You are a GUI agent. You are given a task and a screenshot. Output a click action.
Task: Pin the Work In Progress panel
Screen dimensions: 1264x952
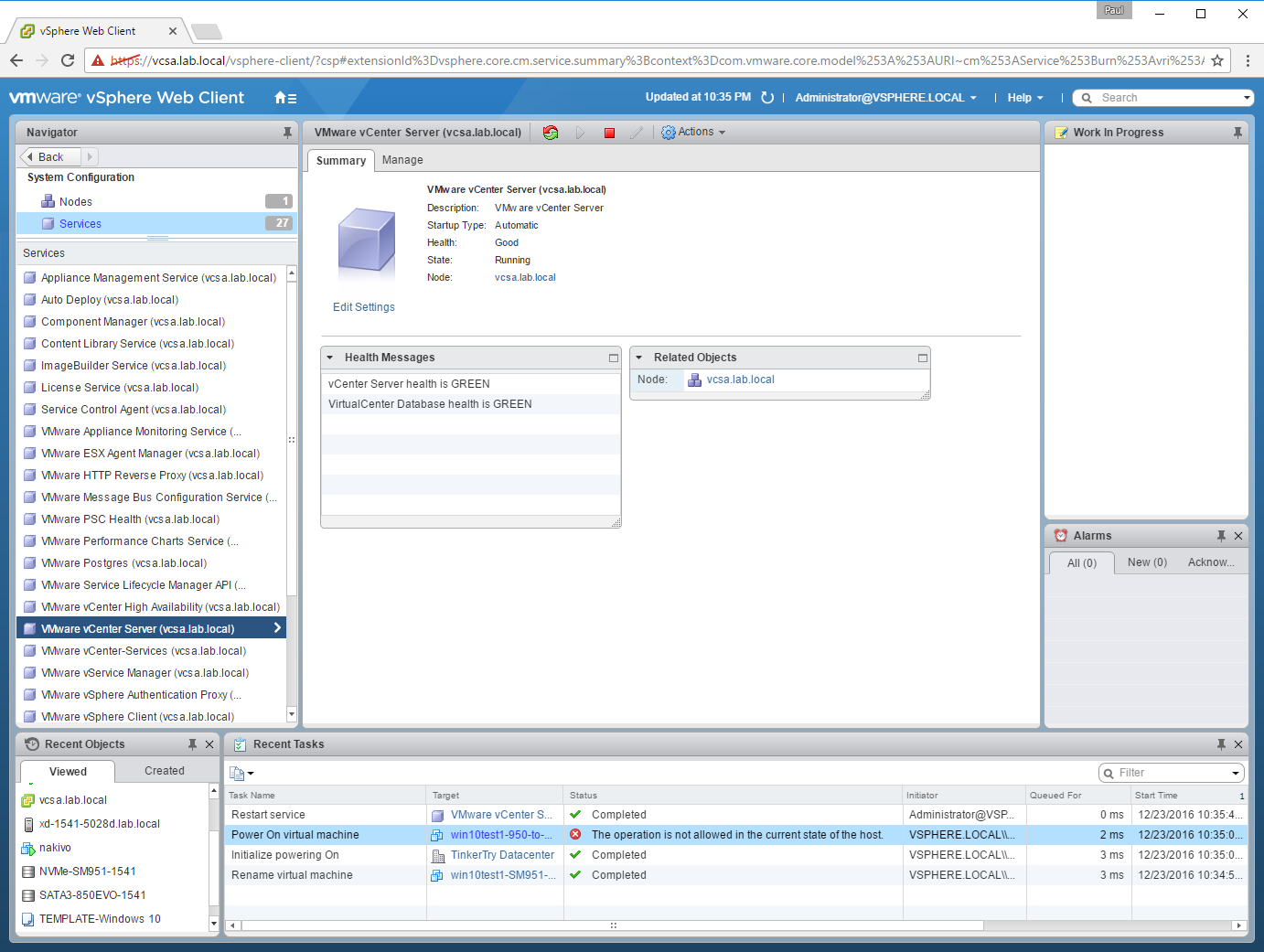pos(1237,133)
